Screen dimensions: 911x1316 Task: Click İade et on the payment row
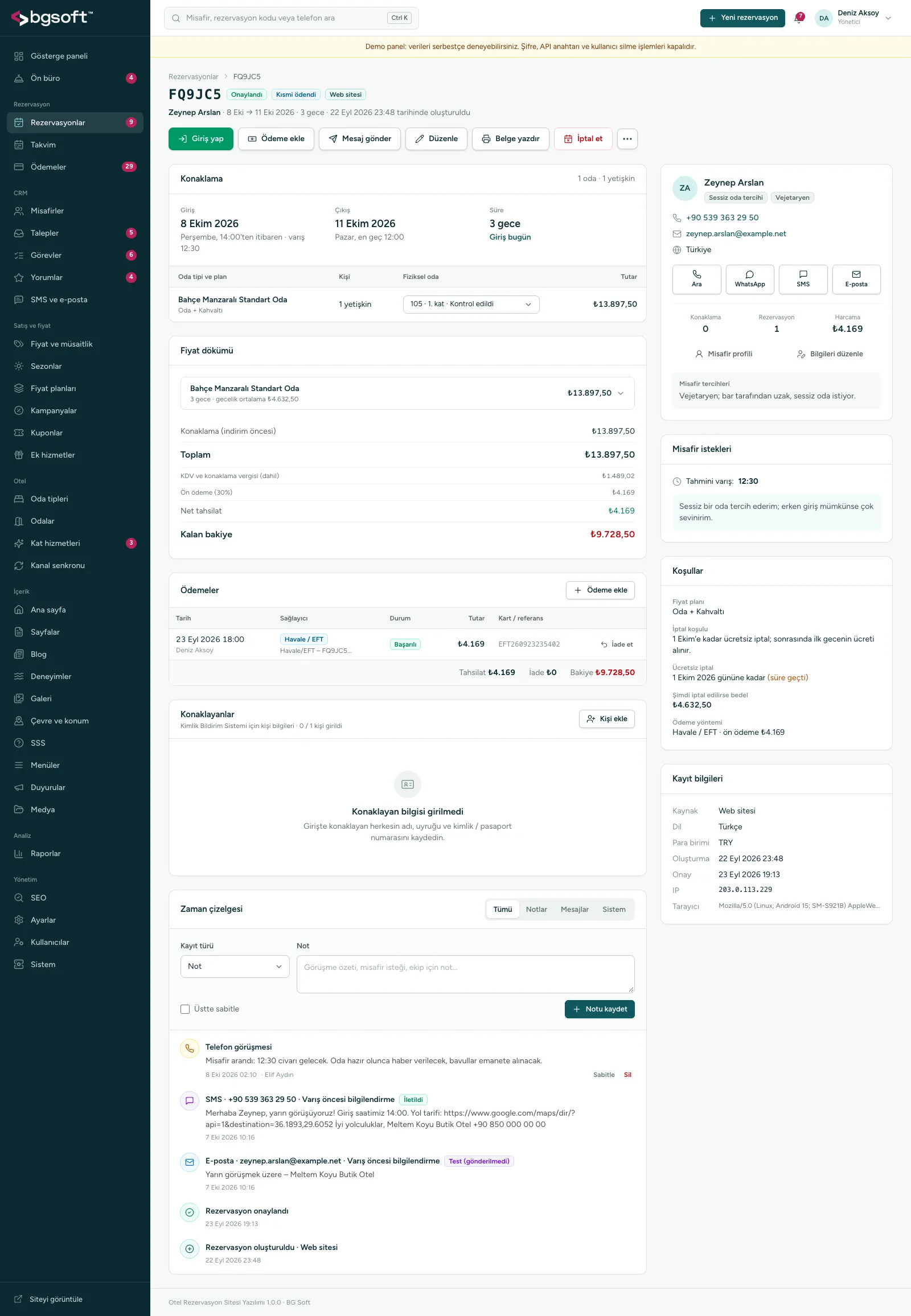tap(617, 644)
